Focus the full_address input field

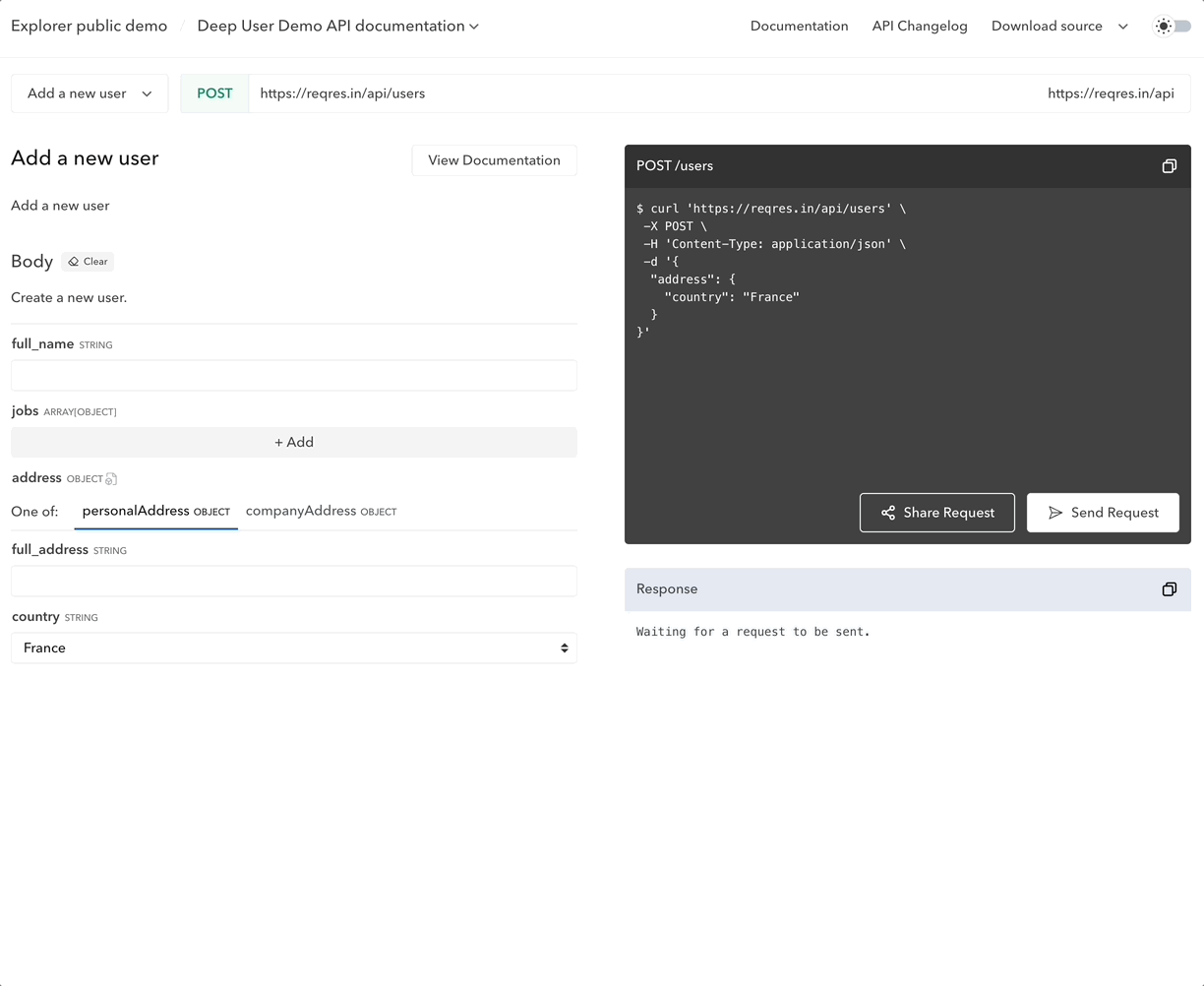click(x=294, y=581)
